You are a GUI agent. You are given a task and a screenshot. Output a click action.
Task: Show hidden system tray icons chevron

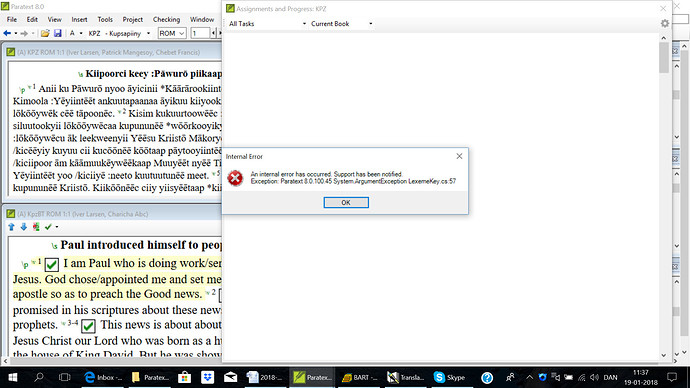[529, 377]
